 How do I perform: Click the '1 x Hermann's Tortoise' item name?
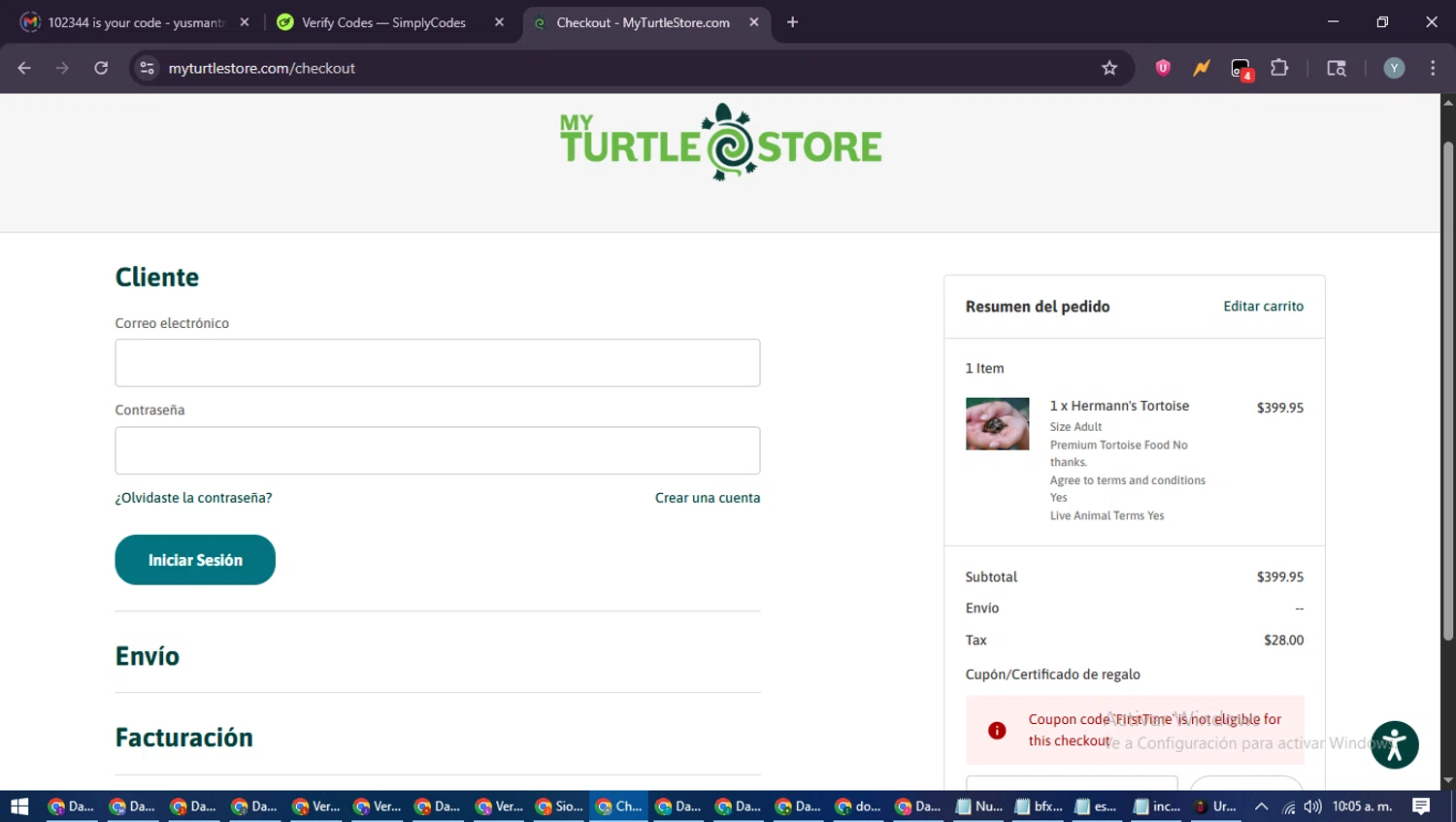[1119, 406]
